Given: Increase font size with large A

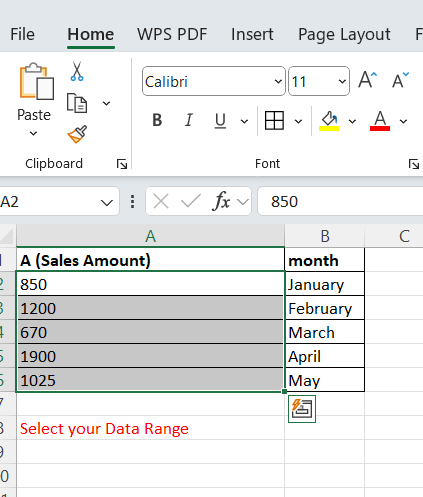Looking at the screenshot, I should [x=368, y=80].
